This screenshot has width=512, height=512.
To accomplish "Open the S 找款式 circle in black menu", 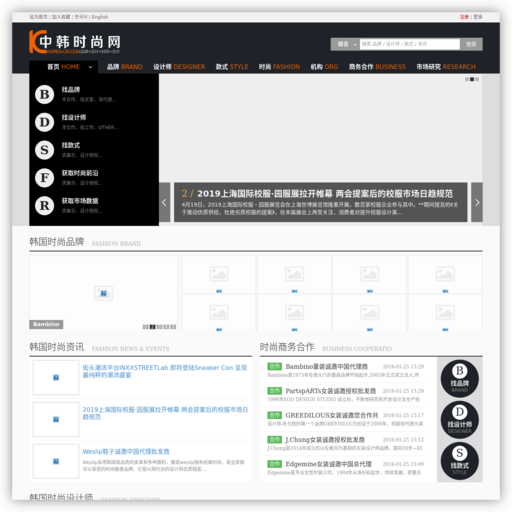I will [x=45, y=150].
